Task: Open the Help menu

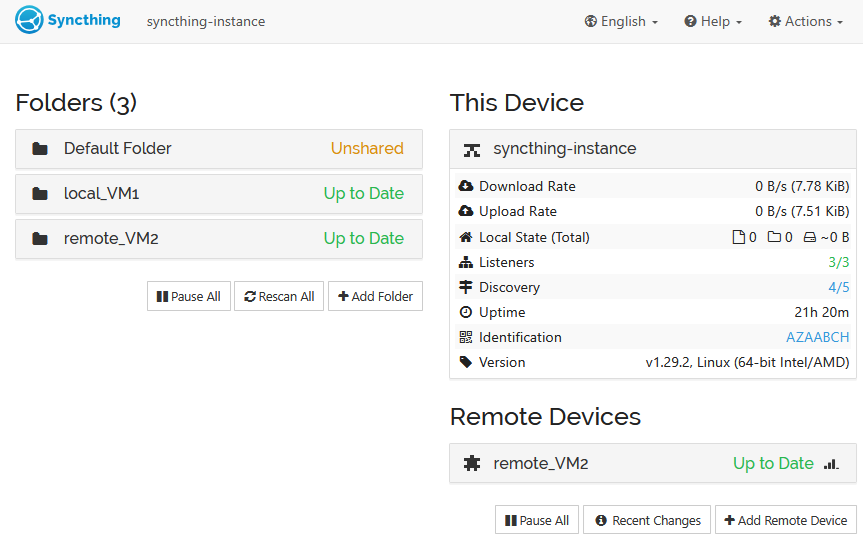Action: [x=713, y=21]
